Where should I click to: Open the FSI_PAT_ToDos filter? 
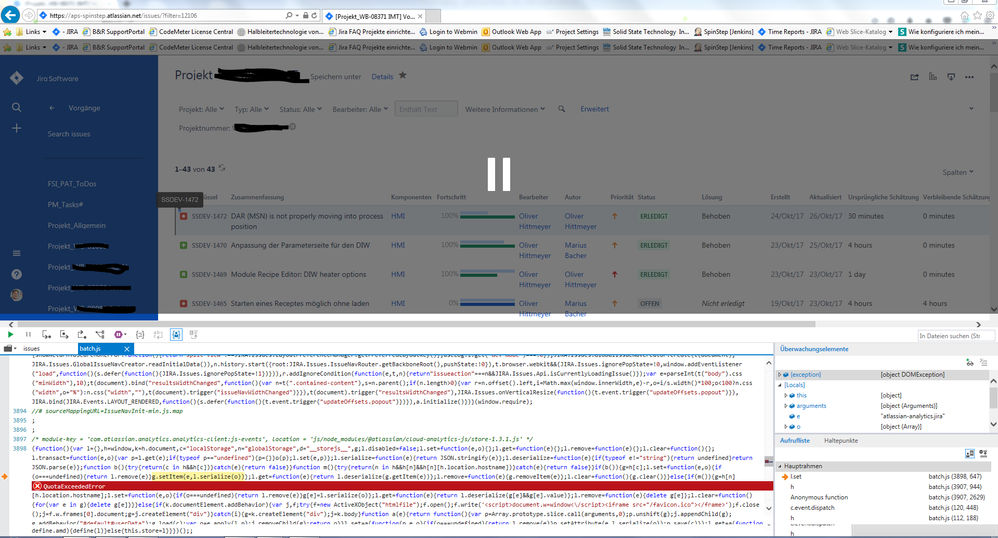point(72,184)
